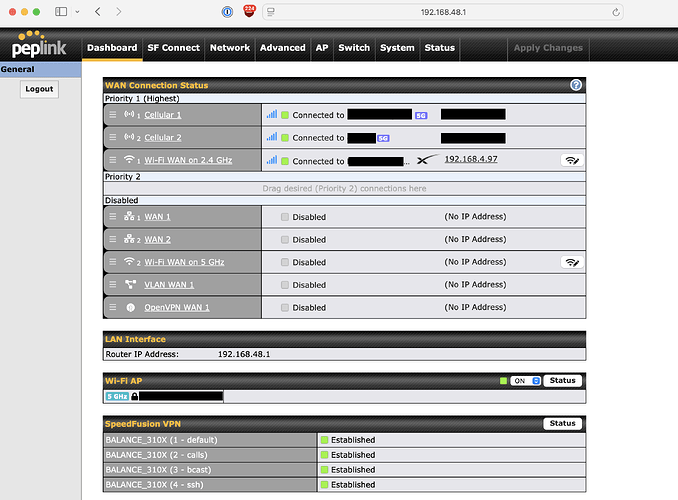678x500 pixels.
Task: Click Wi-Fi WAN 5 GHz Disabled indicator
Action: (285, 262)
